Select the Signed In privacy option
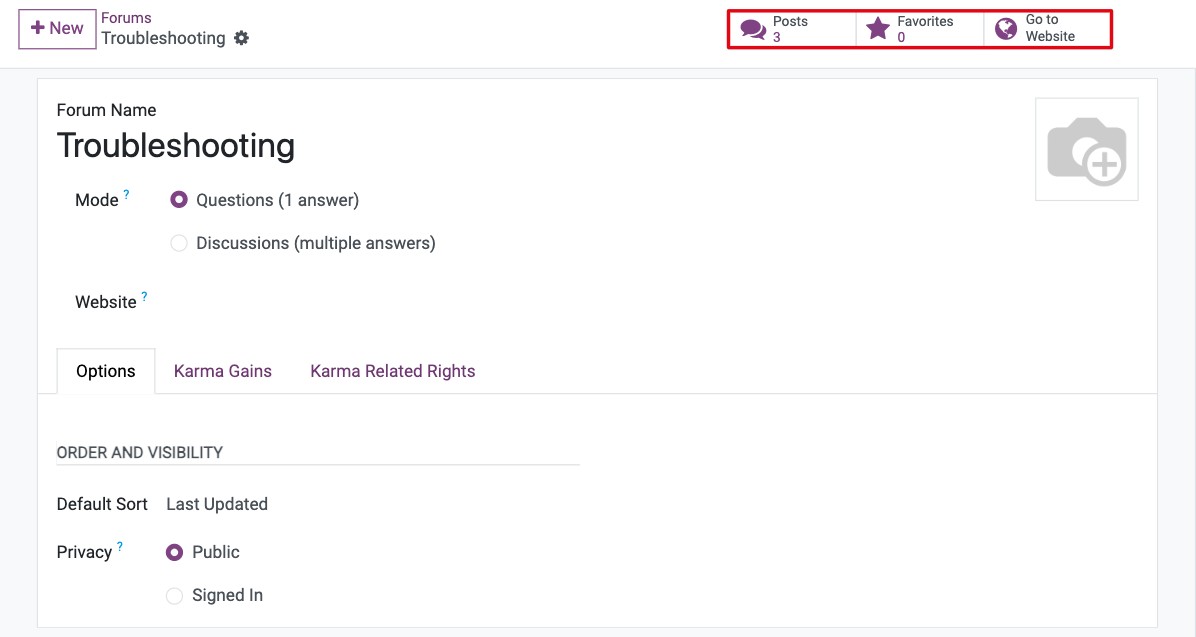Screen dimensions: 1196x637 (175, 596)
